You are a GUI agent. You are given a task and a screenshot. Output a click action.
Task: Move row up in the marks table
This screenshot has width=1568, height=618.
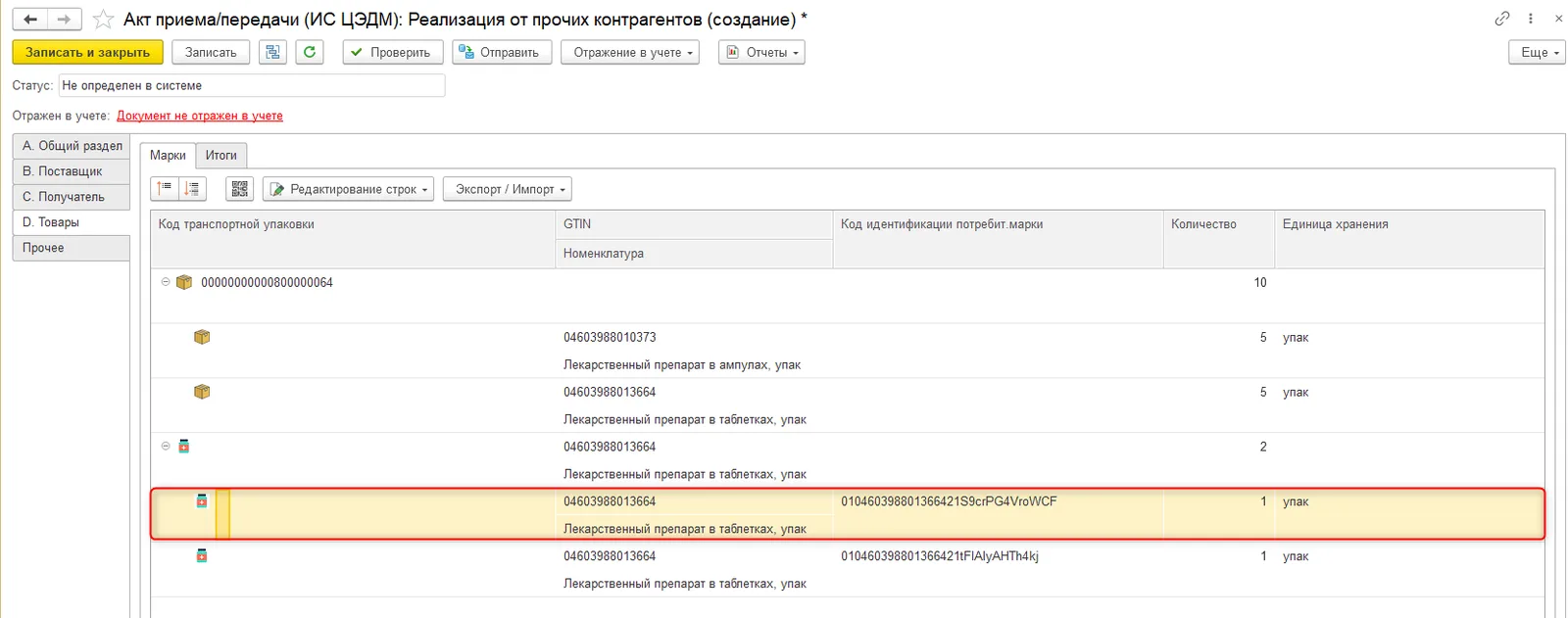click(165, 189)
